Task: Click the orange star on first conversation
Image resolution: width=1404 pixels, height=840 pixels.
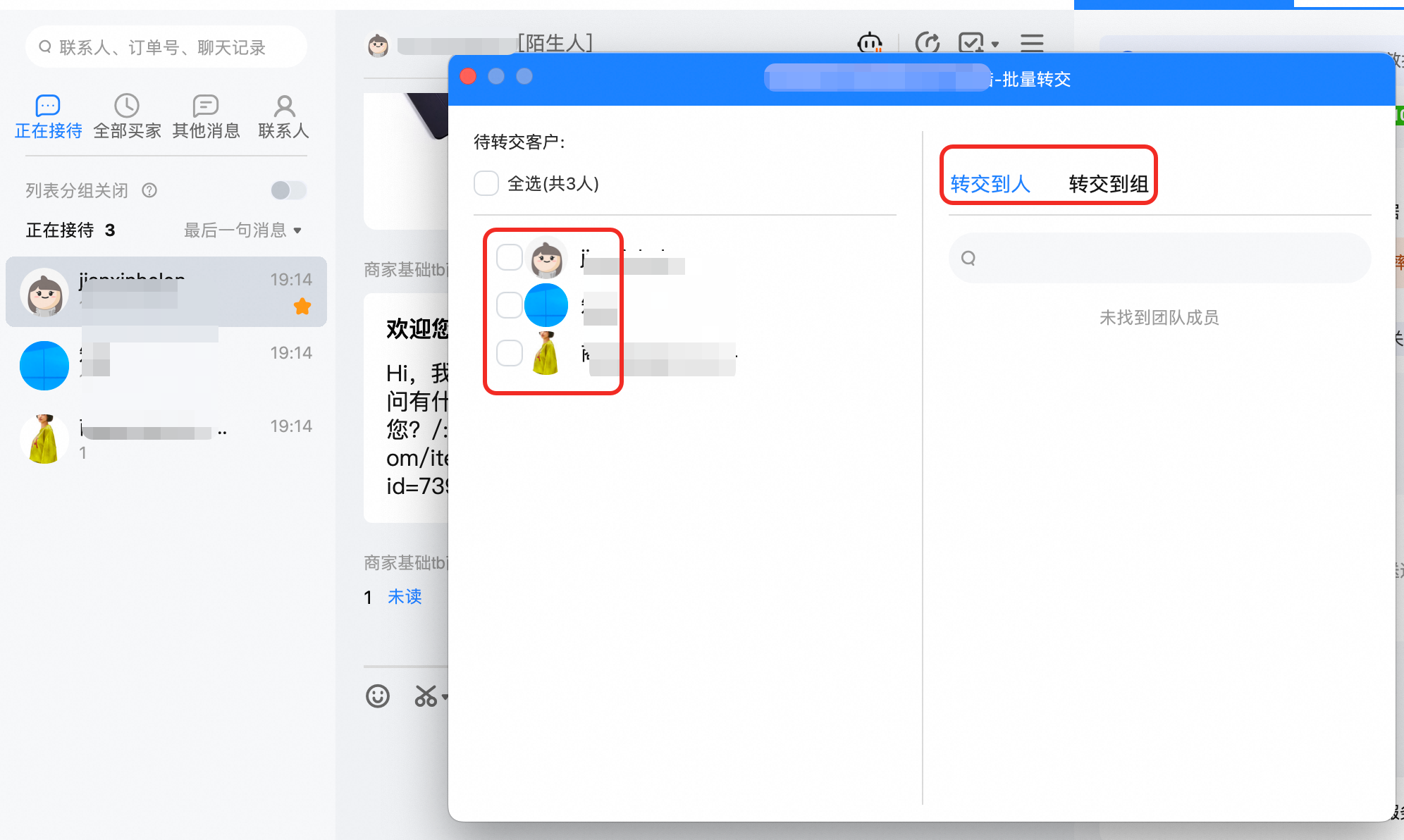Action: pyautogui.click(x=302, y=307)
